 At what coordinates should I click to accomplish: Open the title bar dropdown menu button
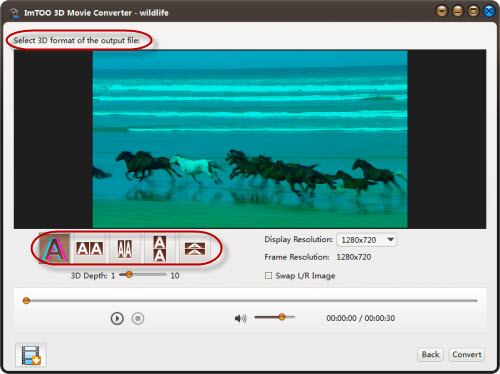point(442,11)
